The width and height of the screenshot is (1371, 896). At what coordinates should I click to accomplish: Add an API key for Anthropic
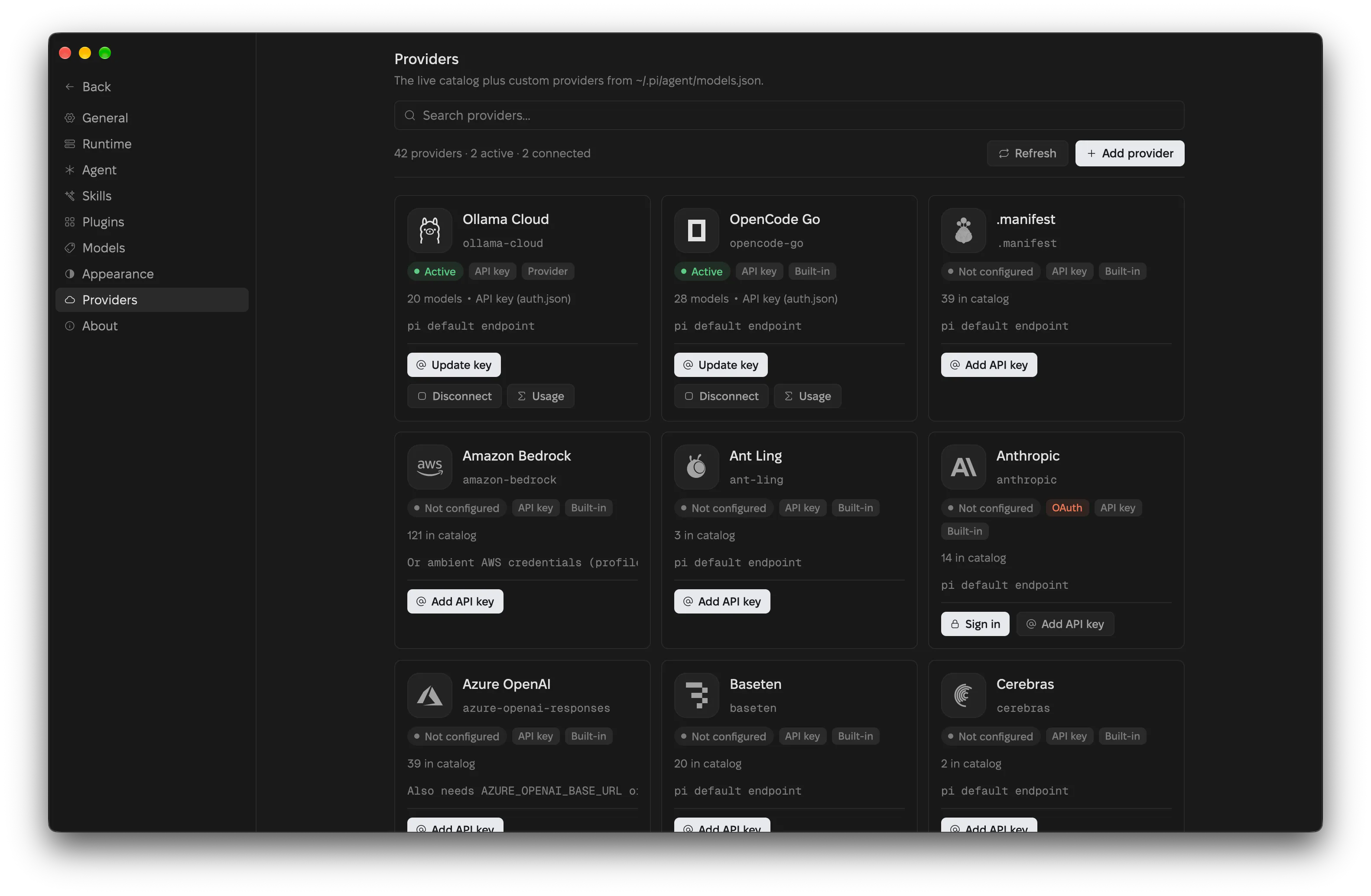coord(1065,624)
